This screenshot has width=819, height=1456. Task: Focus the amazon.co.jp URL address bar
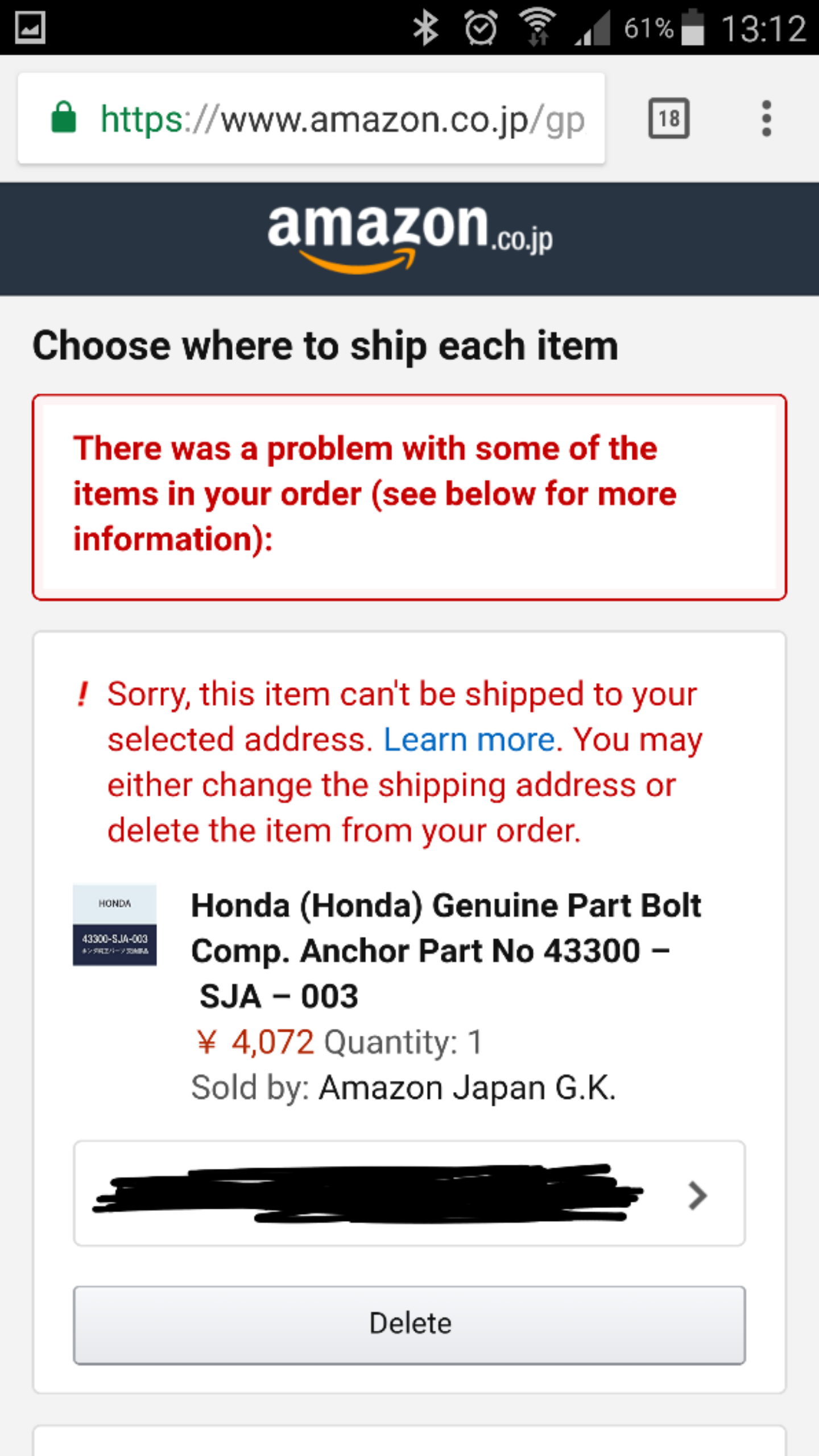click(x=311, y=118)
